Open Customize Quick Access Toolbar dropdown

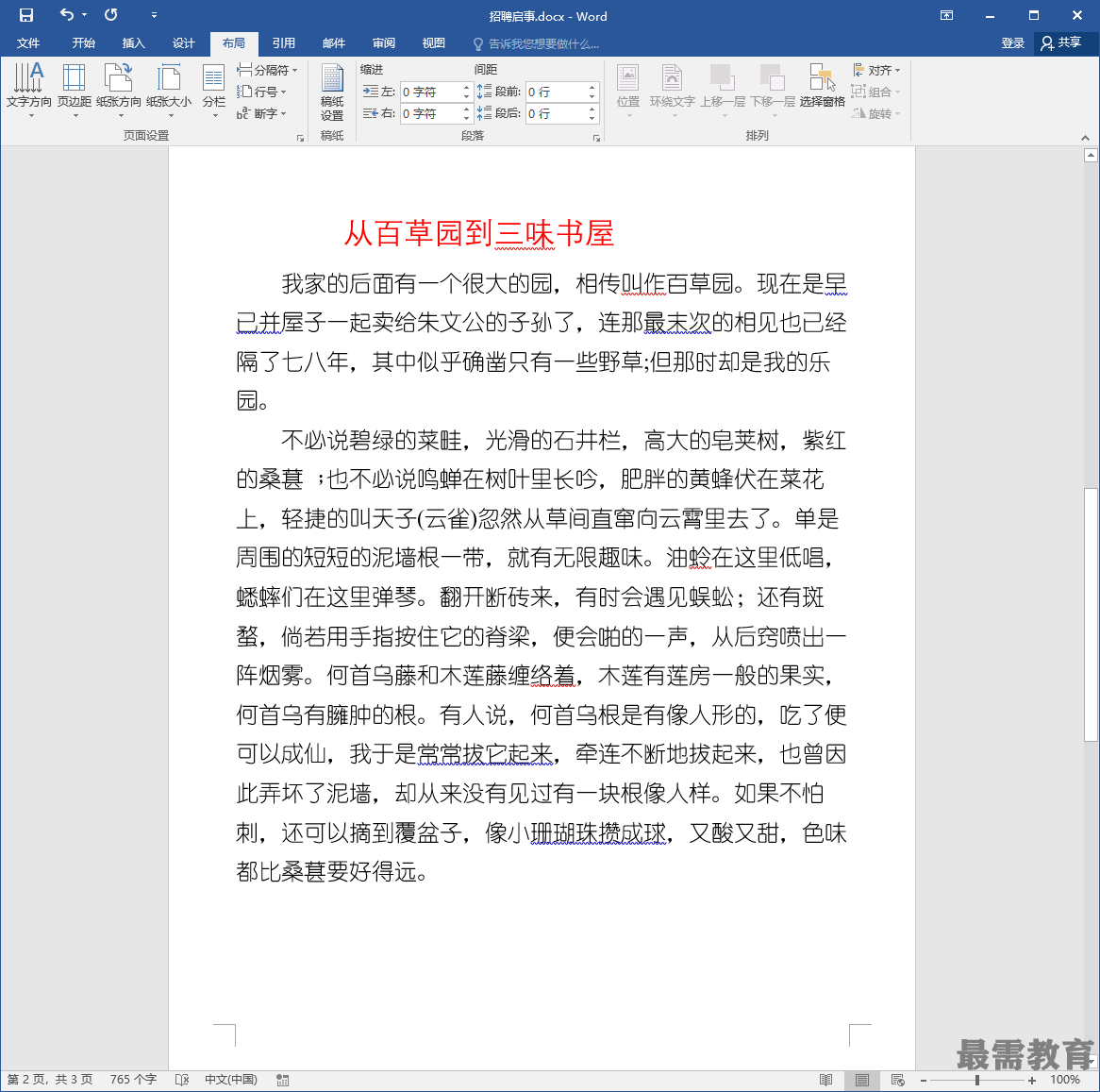click(x=154, y=15)
